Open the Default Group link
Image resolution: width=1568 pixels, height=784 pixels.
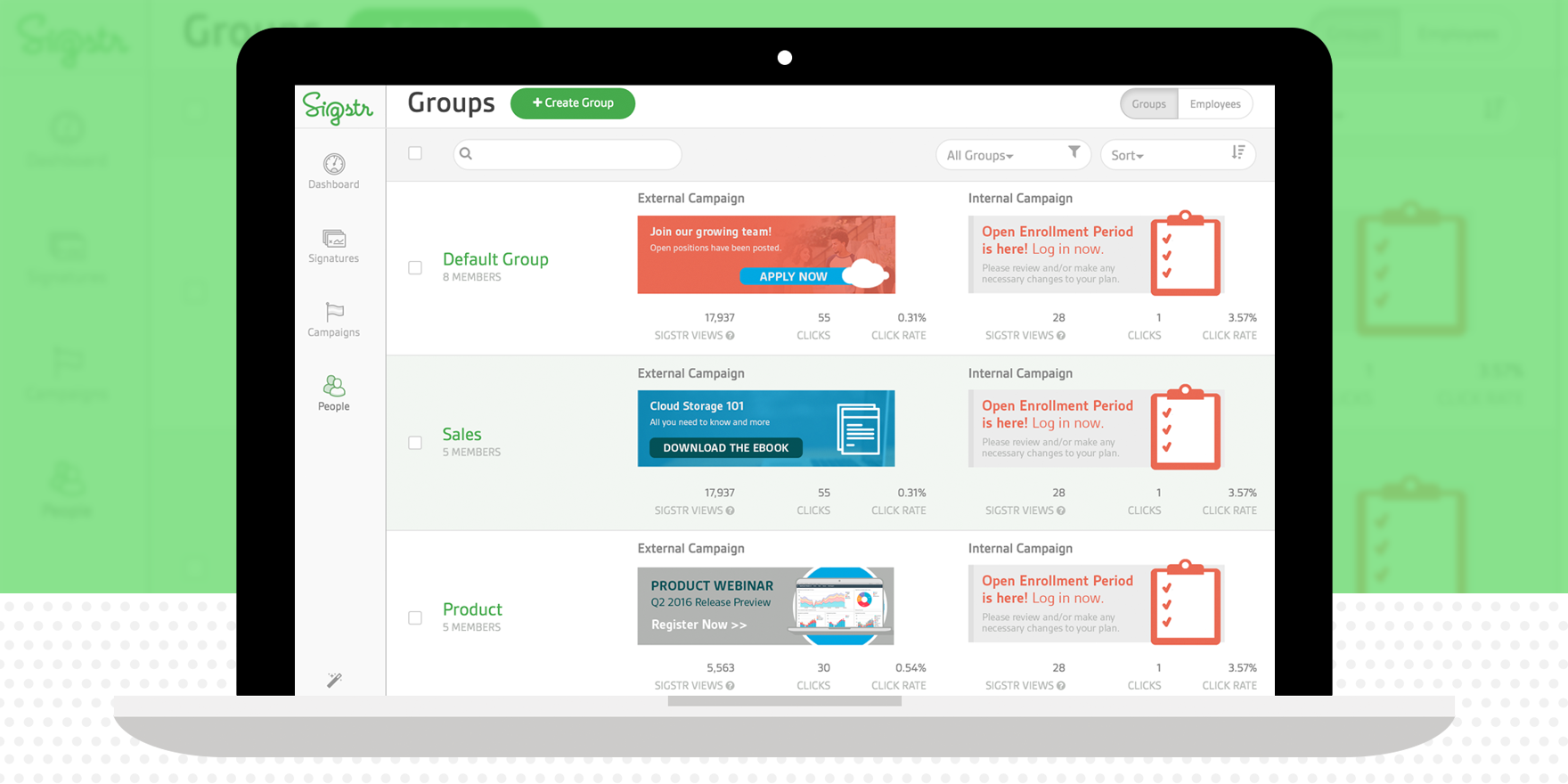click(x=495, y=259)
